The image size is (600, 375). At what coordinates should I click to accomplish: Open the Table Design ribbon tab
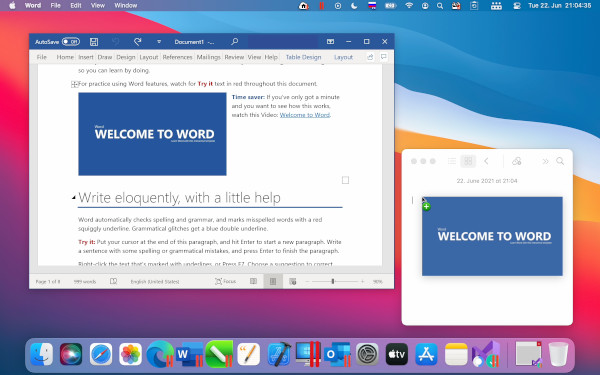click(303, 57)
